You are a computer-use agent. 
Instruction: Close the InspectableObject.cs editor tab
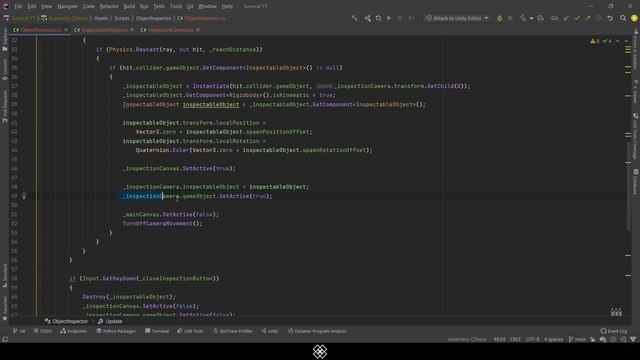point(132,30)
